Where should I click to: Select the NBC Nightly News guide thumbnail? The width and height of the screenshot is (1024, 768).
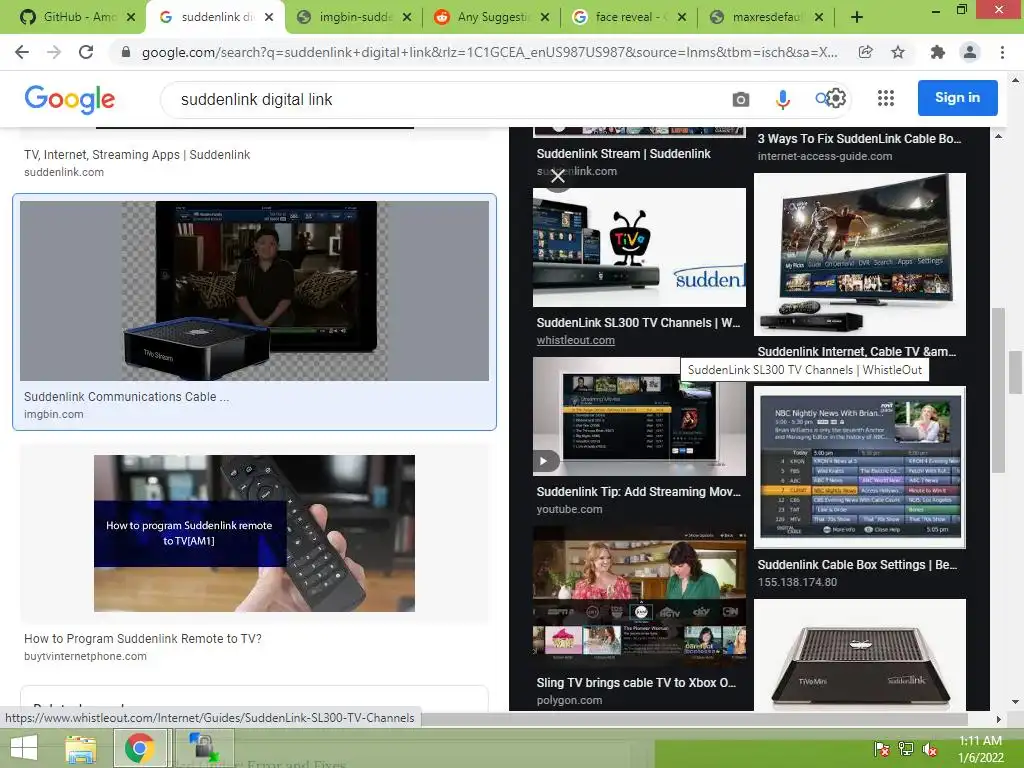859,468
